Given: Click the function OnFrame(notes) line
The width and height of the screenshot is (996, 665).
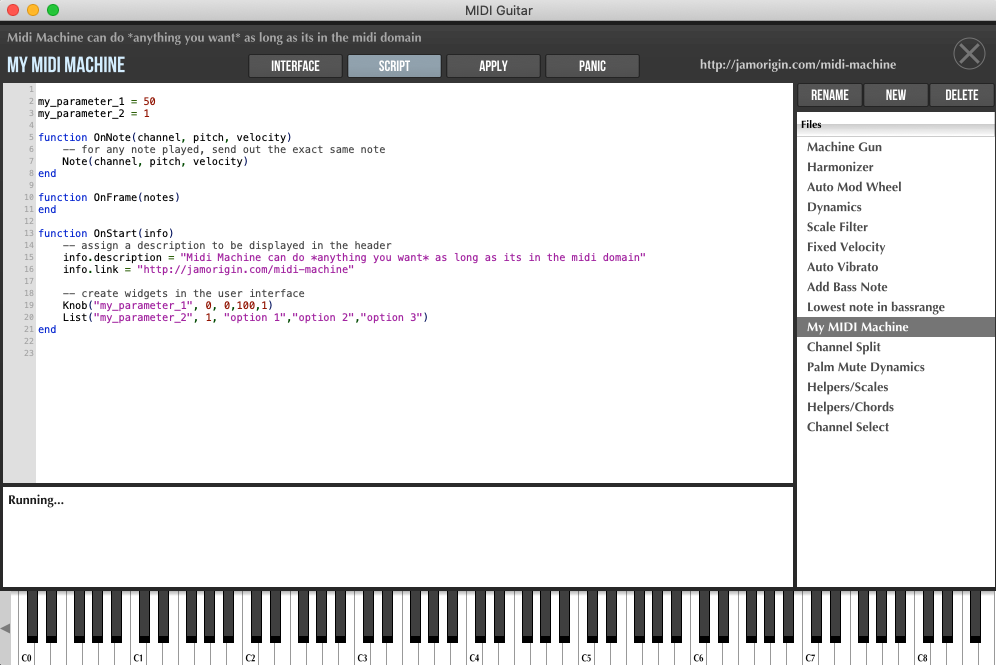Looking at the screenshot, I should coord(109,198).
